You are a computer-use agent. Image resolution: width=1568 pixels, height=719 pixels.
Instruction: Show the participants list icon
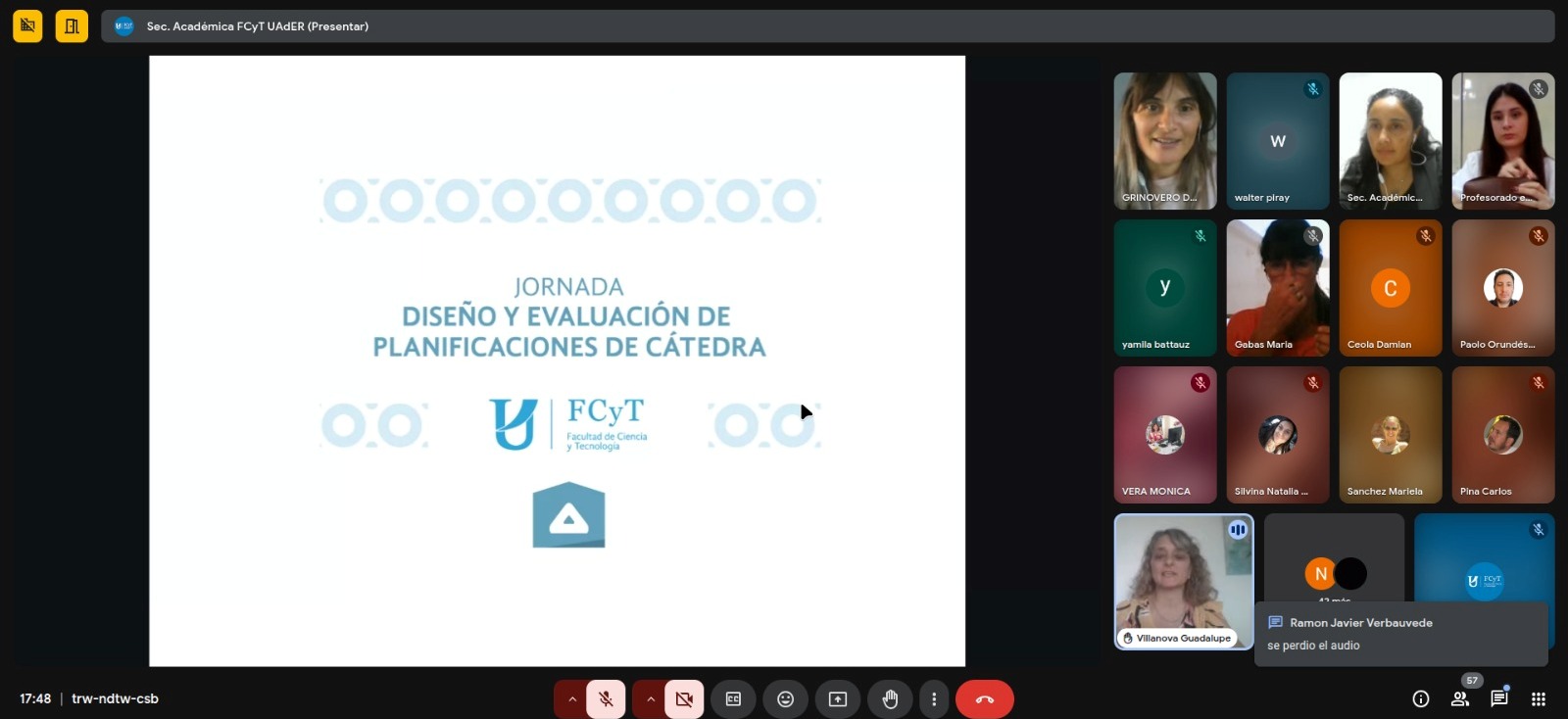pos(1460,698)
